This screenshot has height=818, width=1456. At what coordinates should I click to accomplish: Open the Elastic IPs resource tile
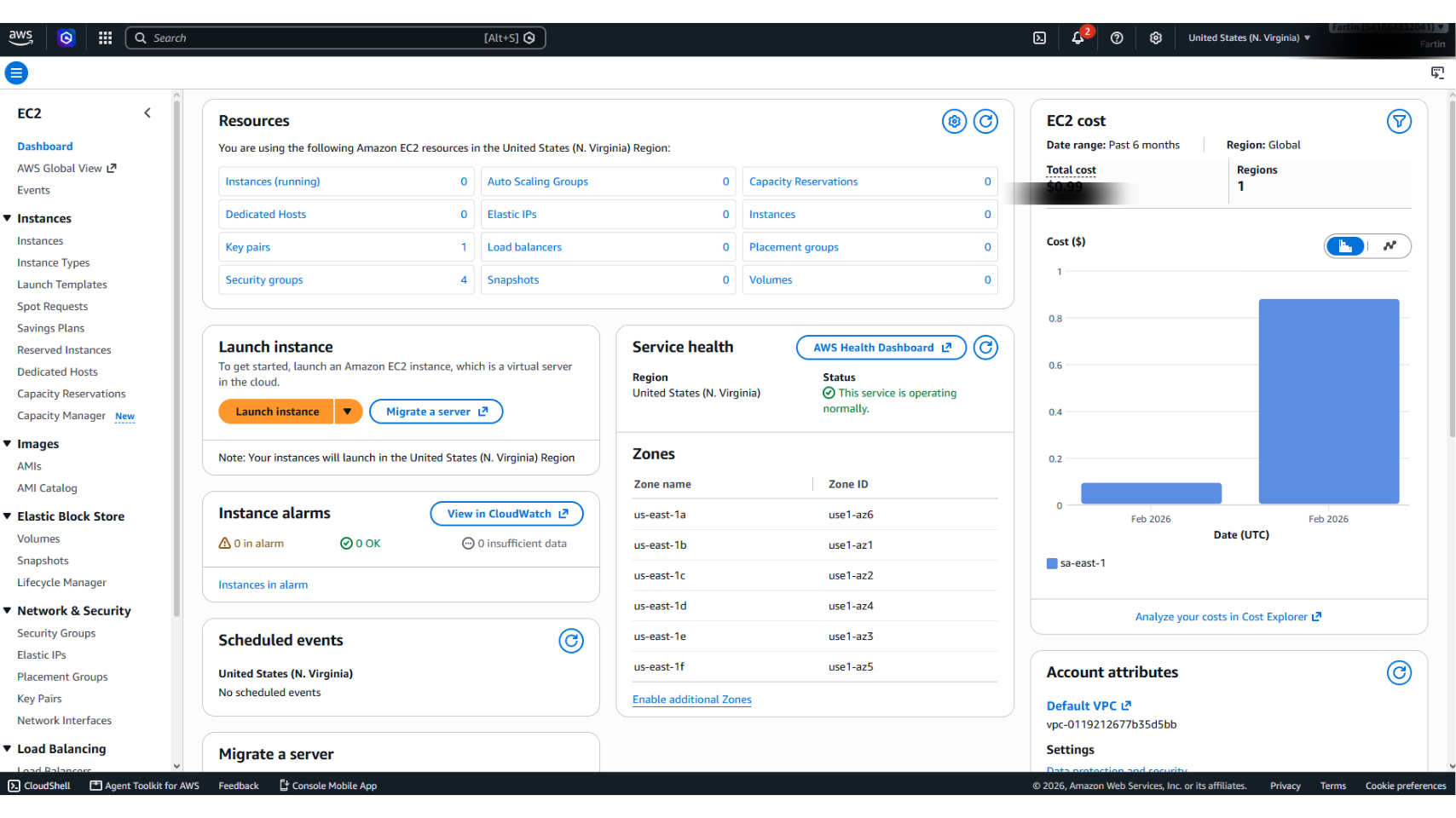click(x=609, y=214)
